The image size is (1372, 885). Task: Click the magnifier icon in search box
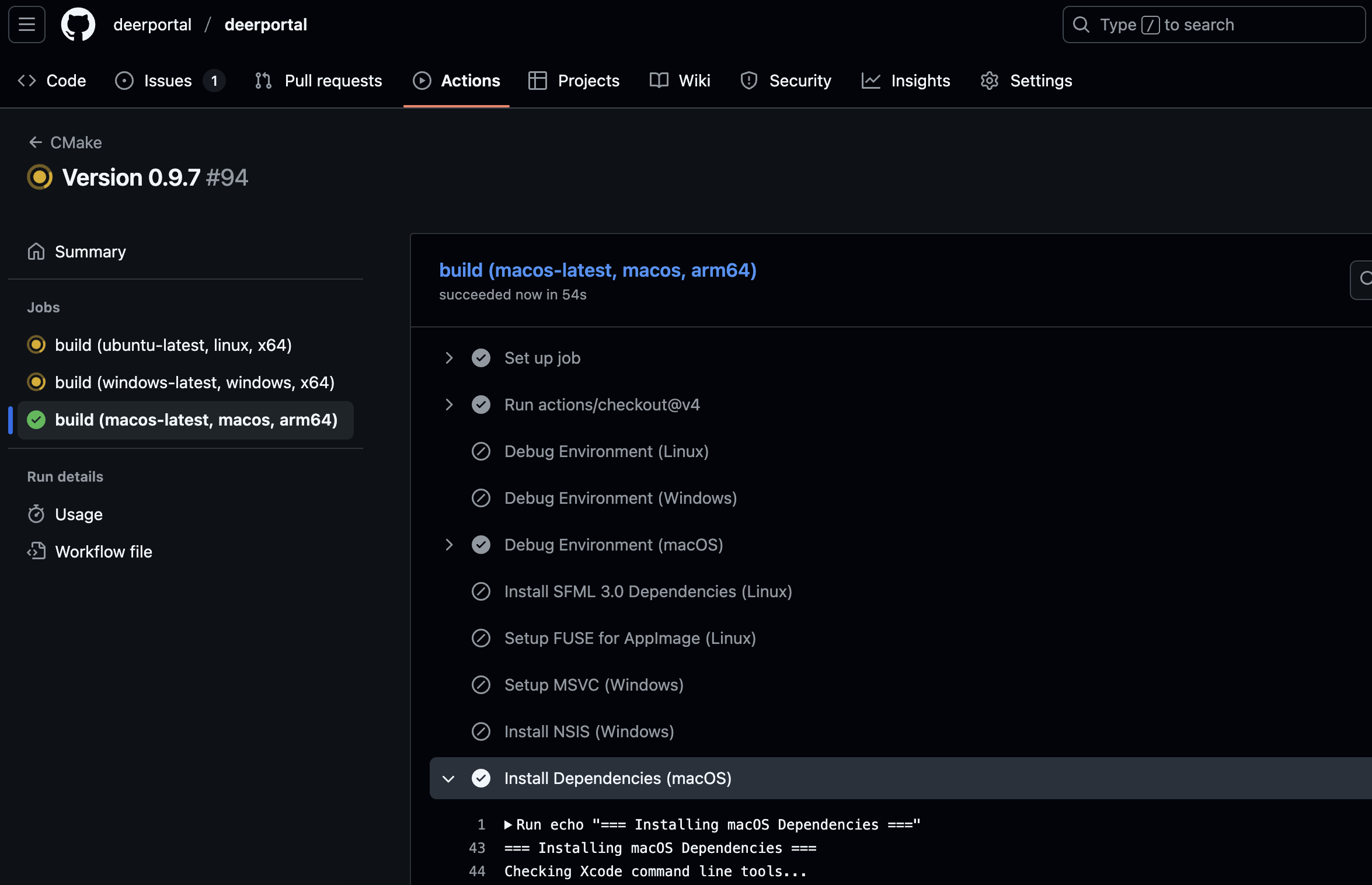(x=1081, y=25)
